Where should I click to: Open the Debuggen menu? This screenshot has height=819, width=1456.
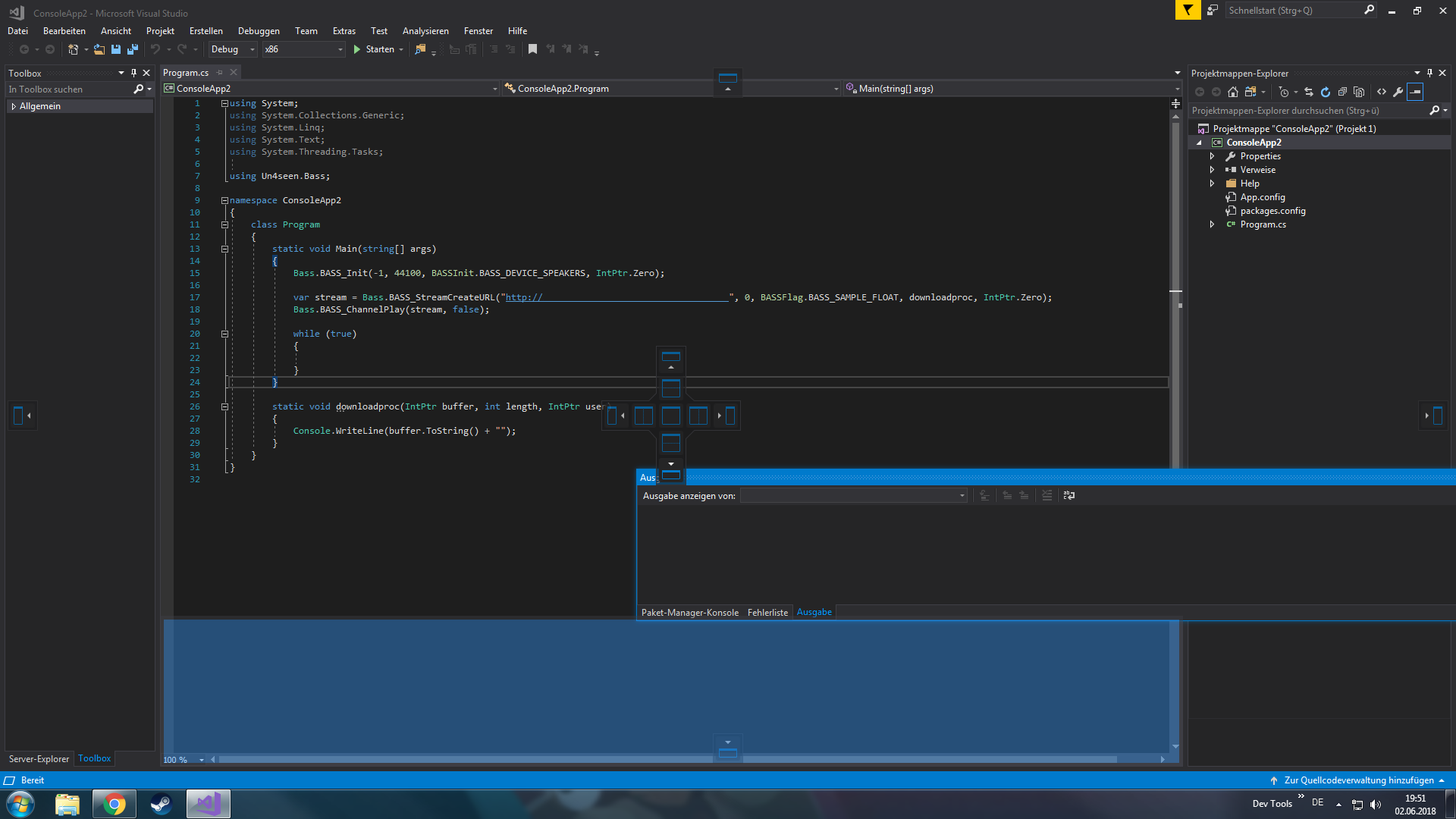[259, 31]
